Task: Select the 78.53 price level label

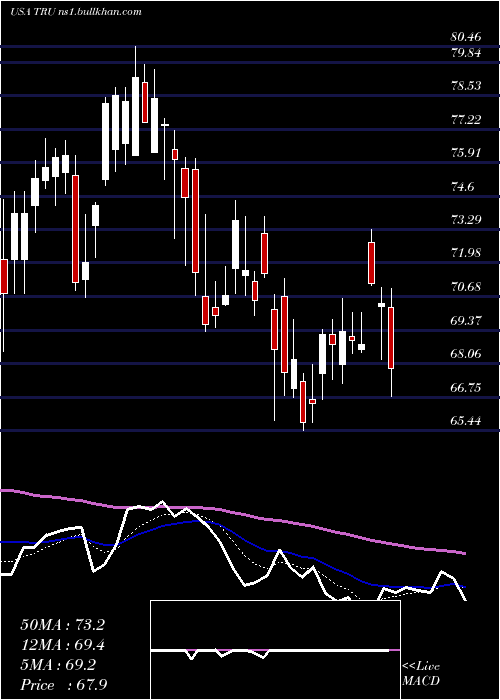Action: point(466,86)
